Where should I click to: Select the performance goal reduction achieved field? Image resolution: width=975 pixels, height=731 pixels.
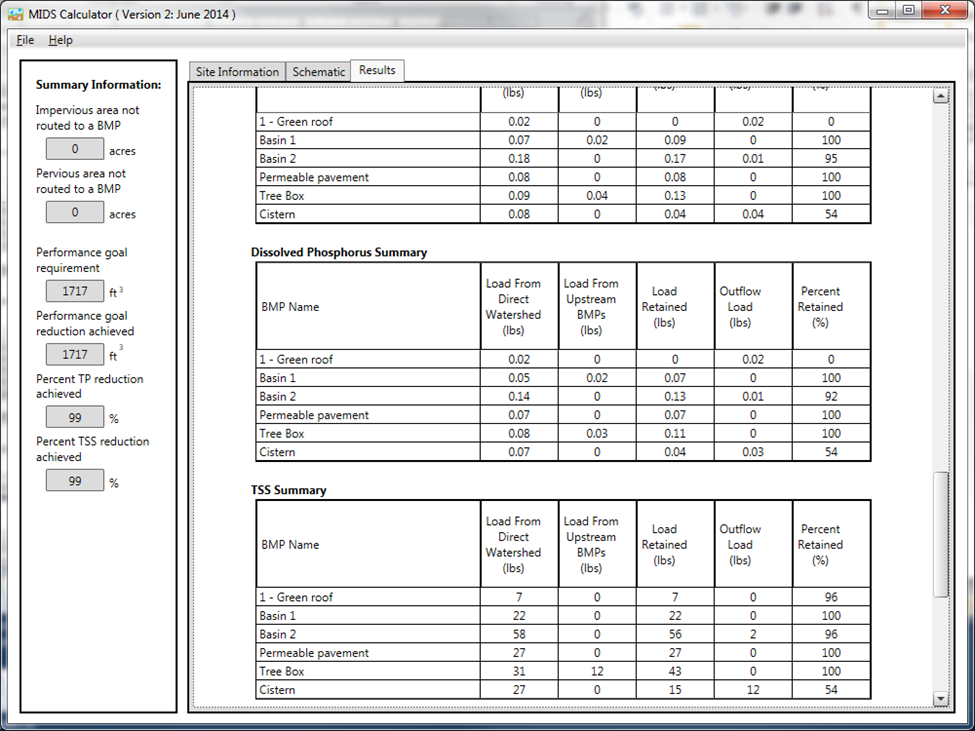click(x=75, y=355)
